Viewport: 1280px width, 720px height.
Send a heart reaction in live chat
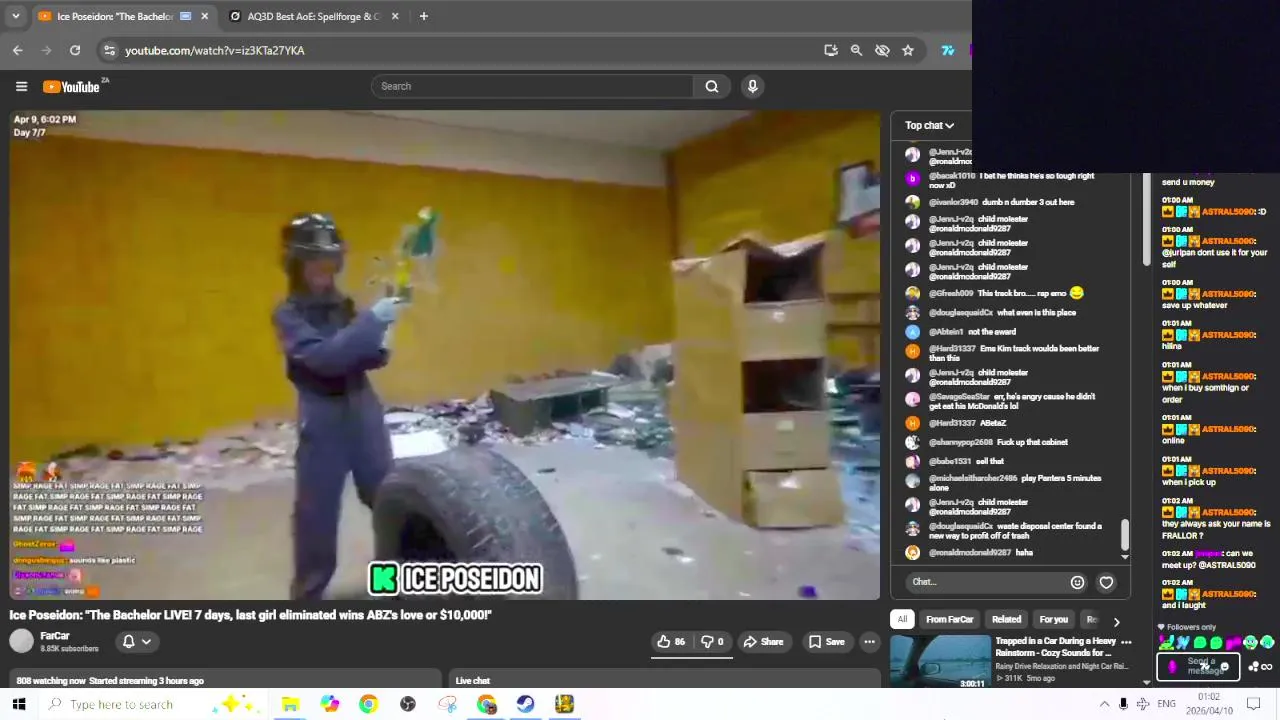tap(1106, 582)
